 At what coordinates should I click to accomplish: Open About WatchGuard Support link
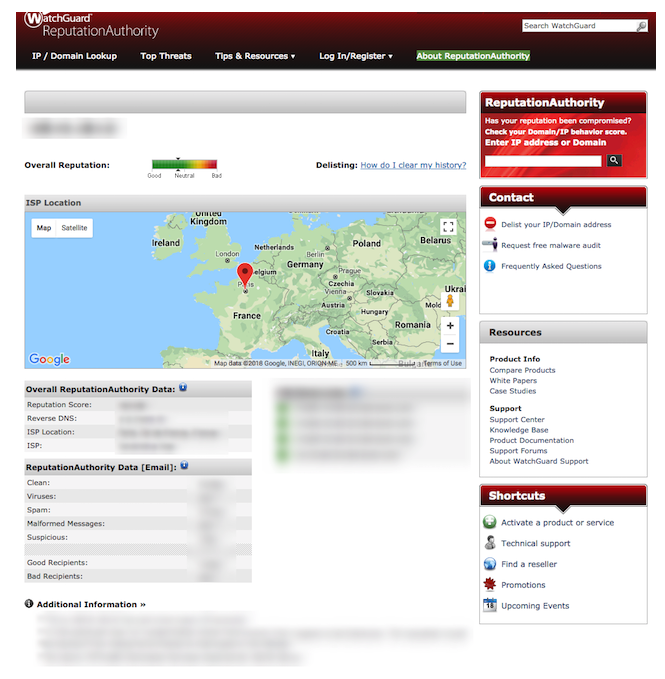(539, 461)
